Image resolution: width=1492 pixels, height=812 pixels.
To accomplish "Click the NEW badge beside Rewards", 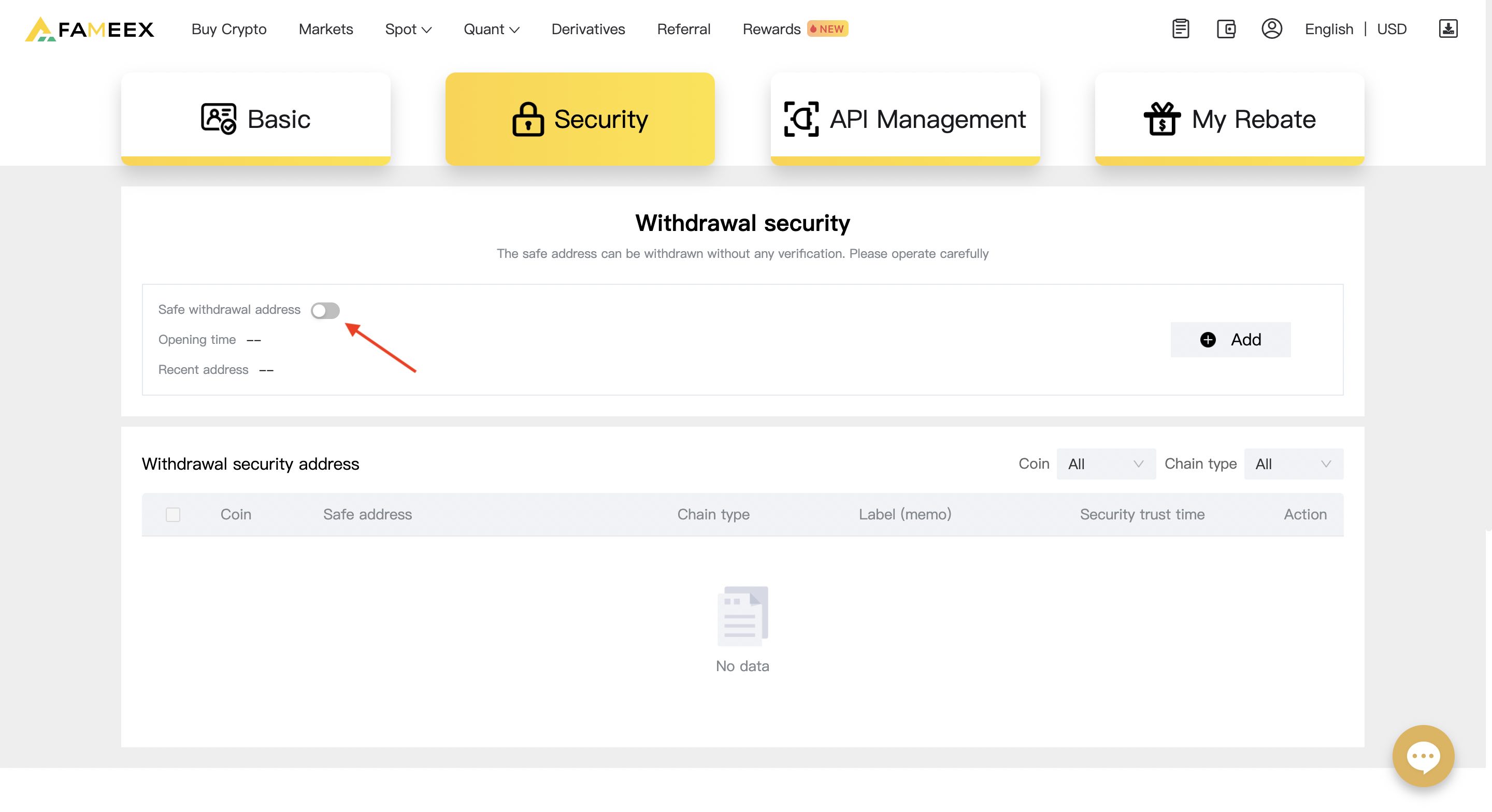I will click(x=828, y=29).
